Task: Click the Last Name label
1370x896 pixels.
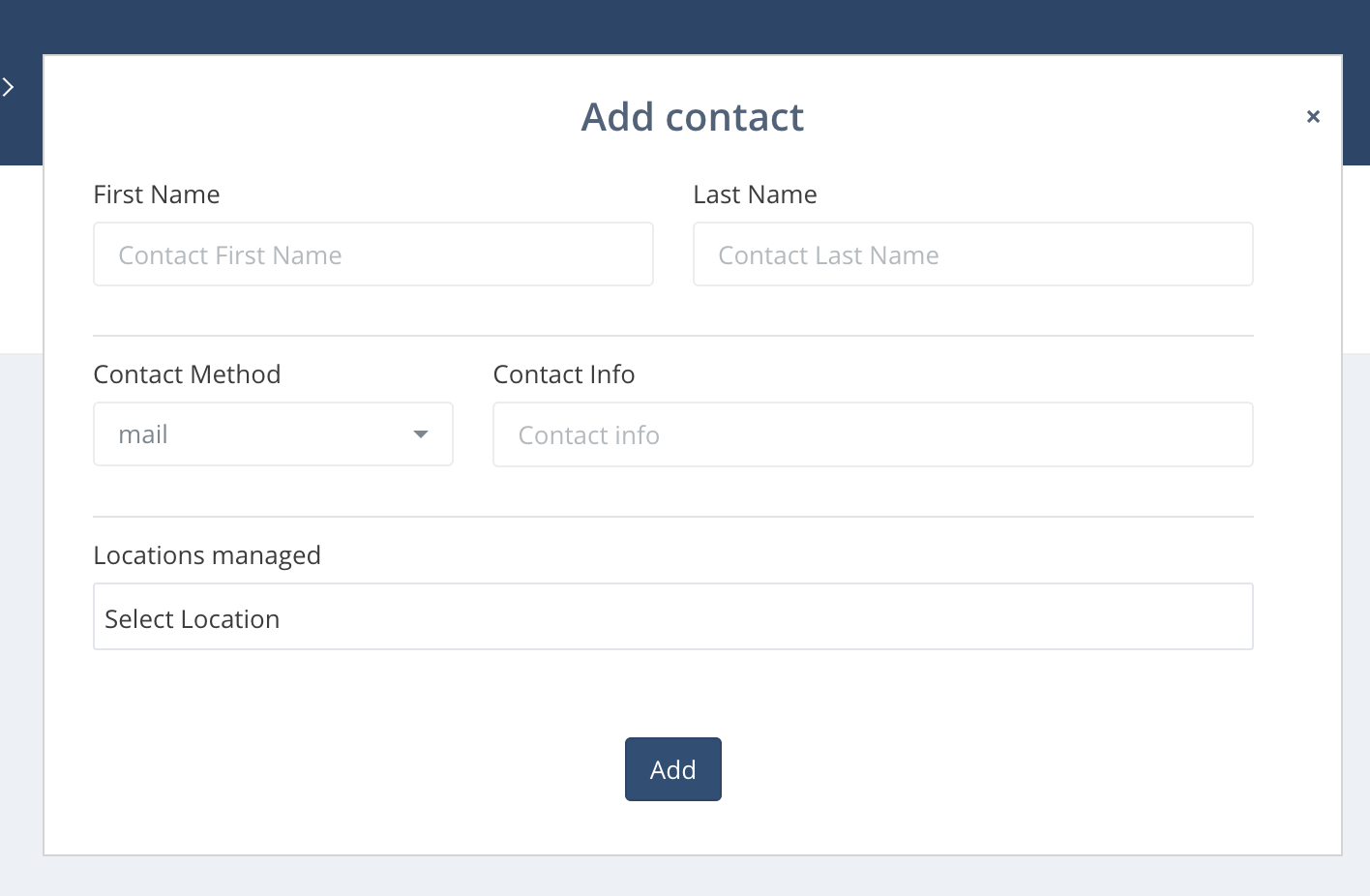Action: point(755,194)
